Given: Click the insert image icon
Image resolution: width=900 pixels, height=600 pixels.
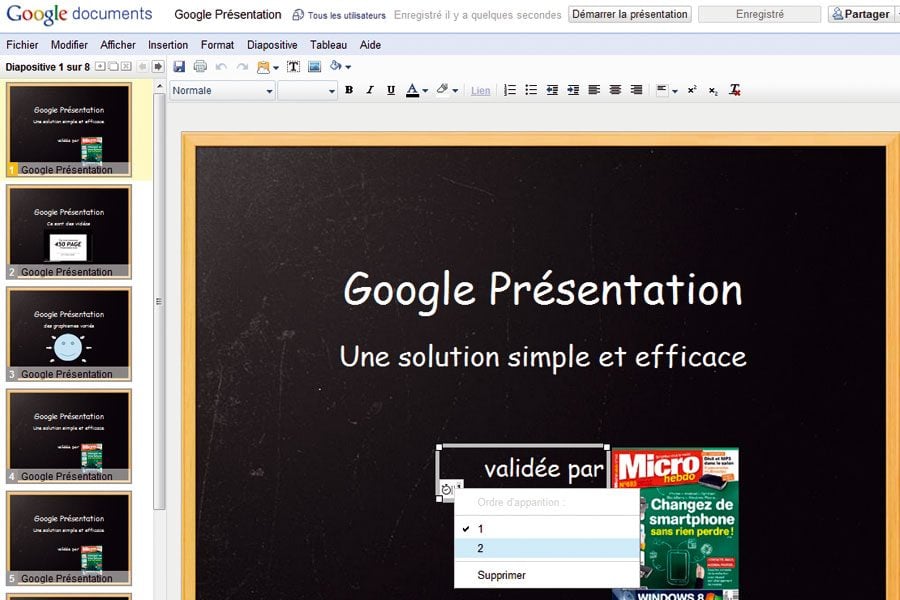Looking at the screenshot, I should point(314,67).
